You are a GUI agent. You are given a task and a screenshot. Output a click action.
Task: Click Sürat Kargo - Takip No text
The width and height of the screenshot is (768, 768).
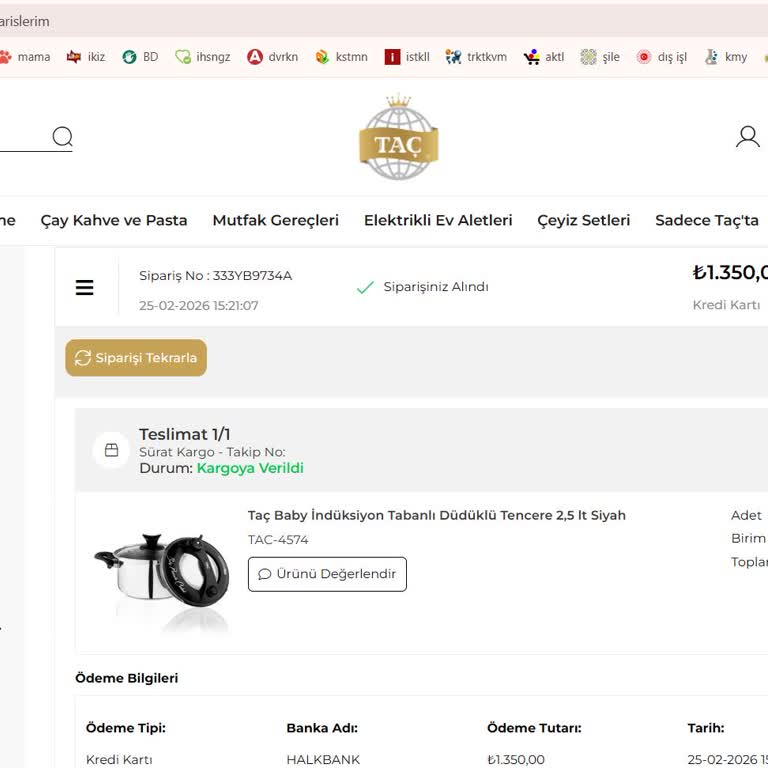tap(212, 452)
